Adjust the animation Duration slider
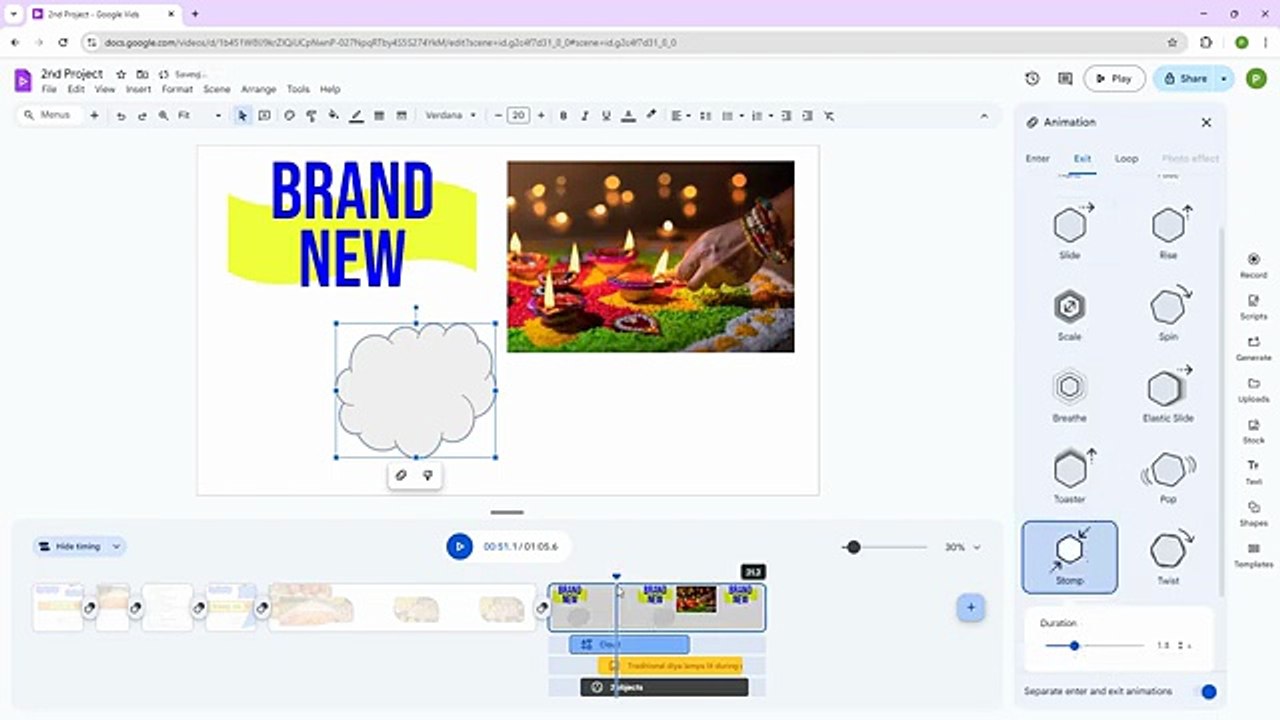 (1095, 646)
